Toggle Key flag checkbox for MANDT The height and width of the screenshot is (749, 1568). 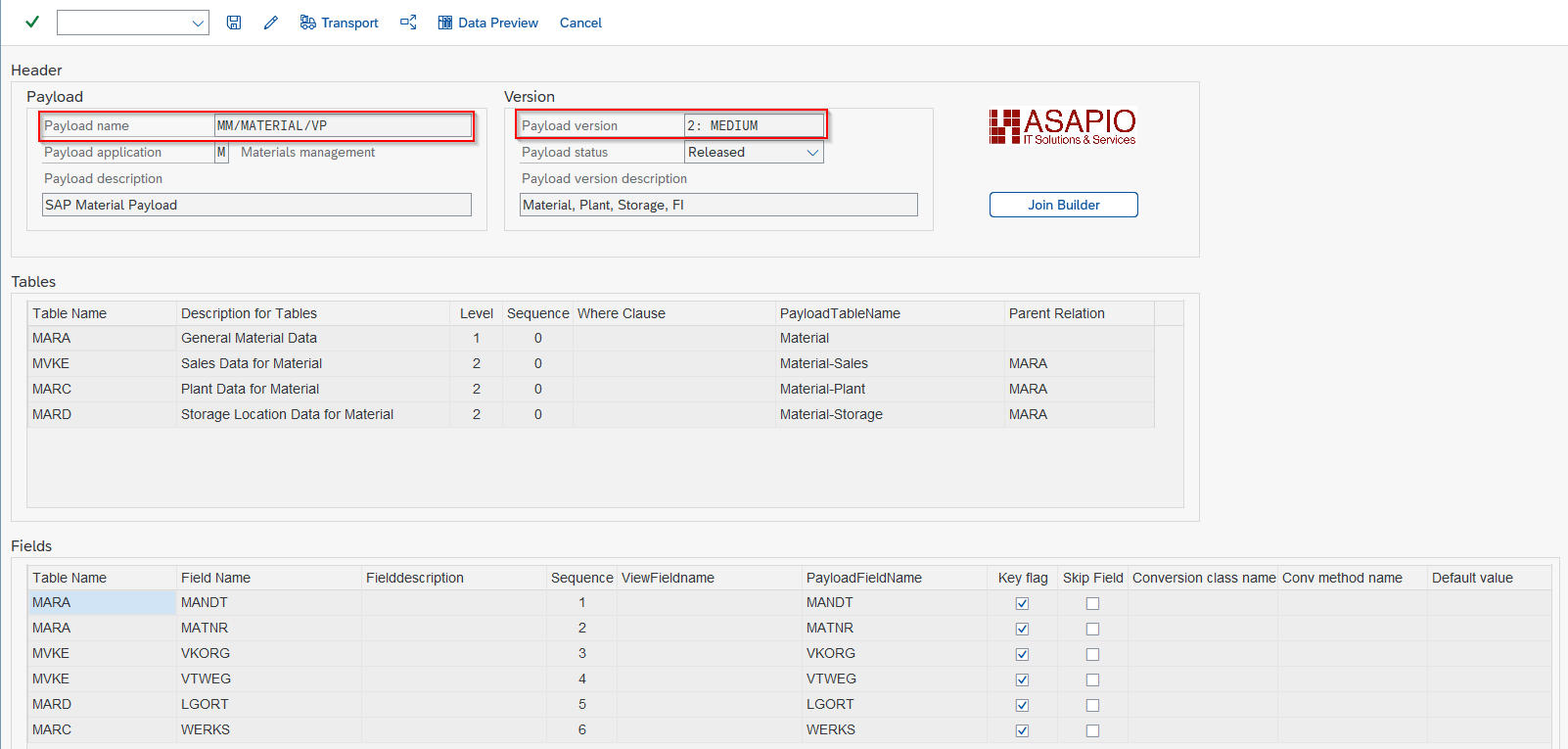[x=1022, y=603]
